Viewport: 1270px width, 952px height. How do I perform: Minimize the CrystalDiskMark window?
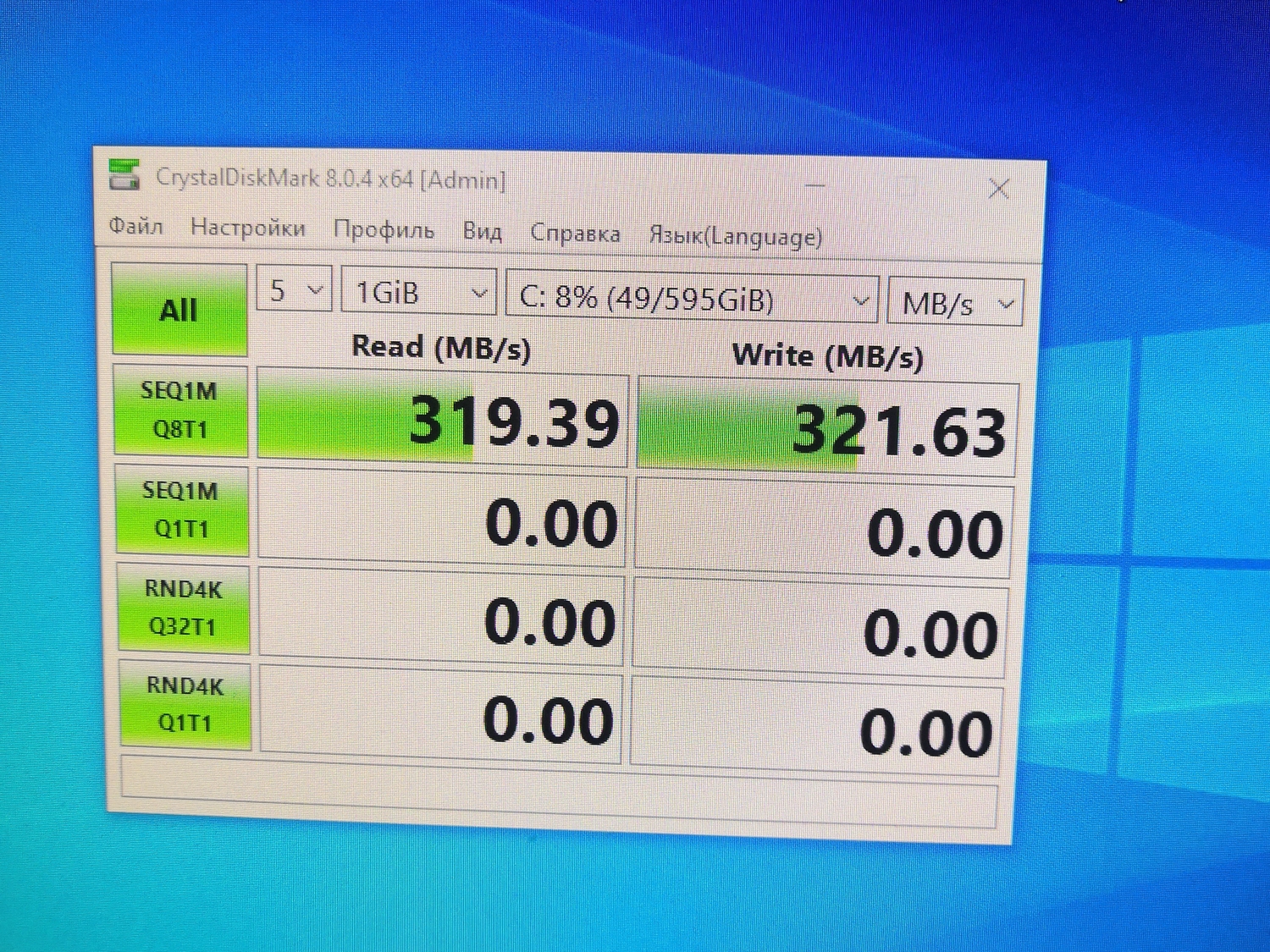[815, 185]
